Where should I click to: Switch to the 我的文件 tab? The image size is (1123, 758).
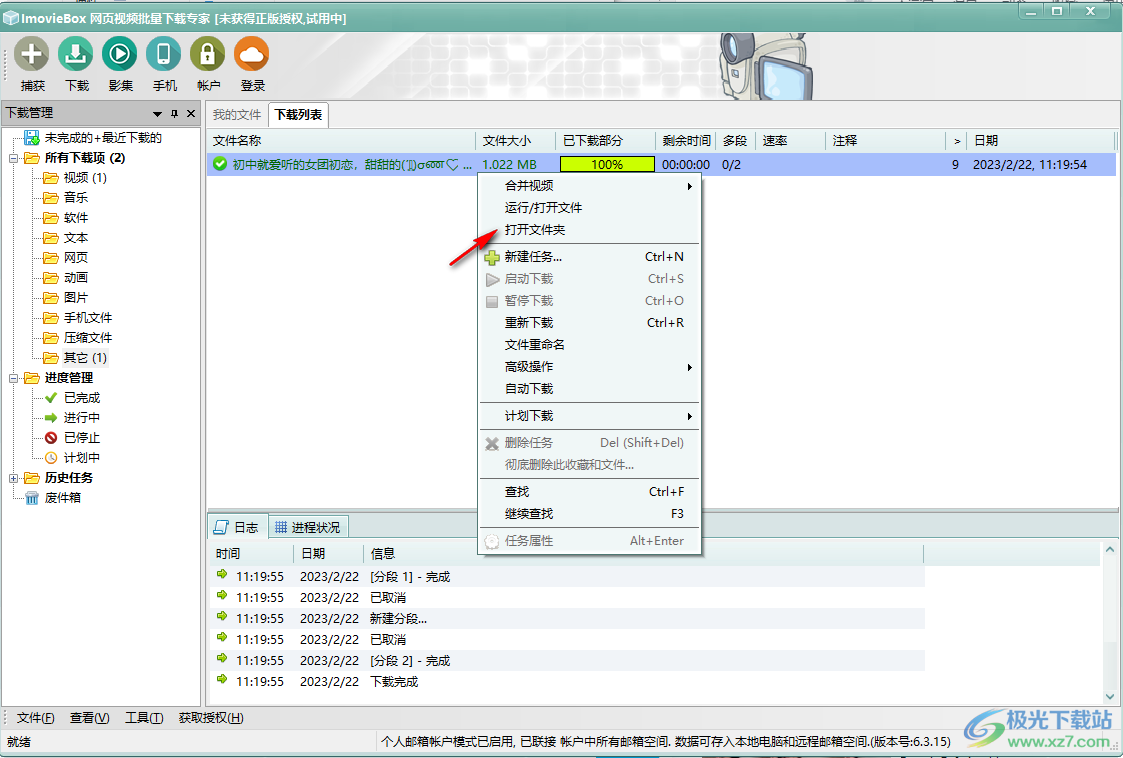click(237, 115)
